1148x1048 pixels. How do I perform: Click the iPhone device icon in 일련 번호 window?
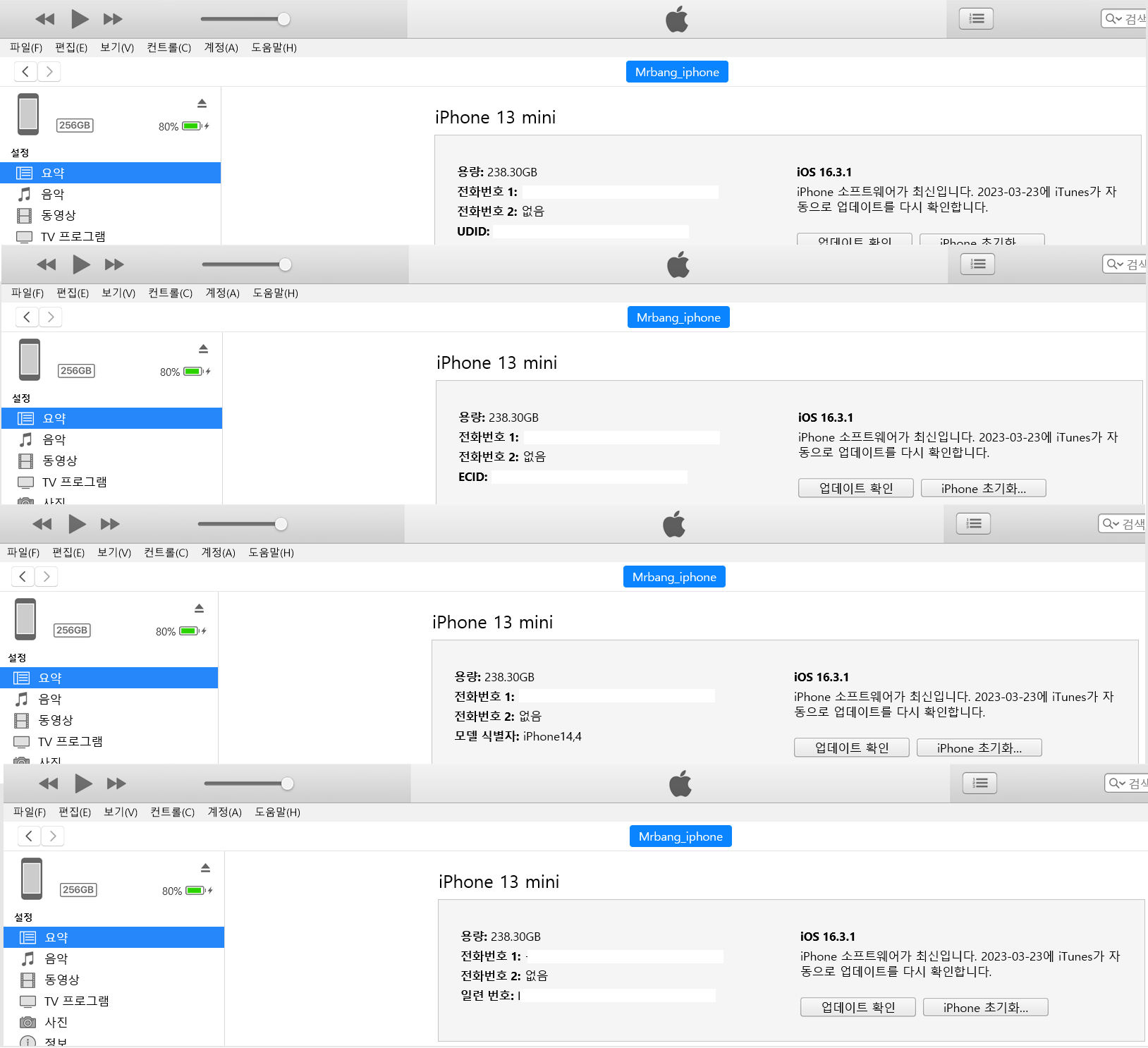click(32, 879)
